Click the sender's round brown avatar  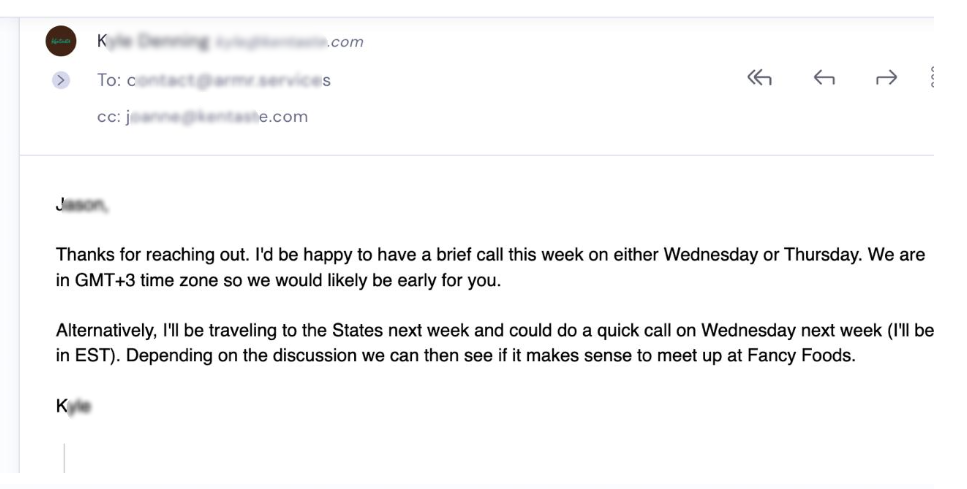tap(61, 41)
